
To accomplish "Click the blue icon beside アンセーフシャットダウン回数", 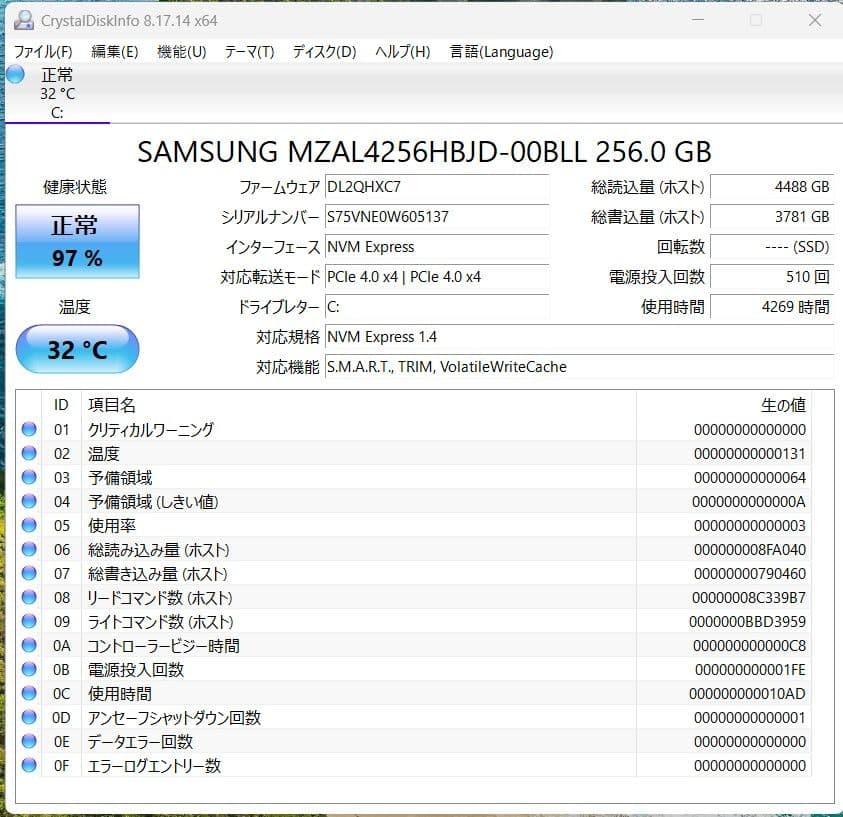I will pyautogui.click(x=30, y=717).
